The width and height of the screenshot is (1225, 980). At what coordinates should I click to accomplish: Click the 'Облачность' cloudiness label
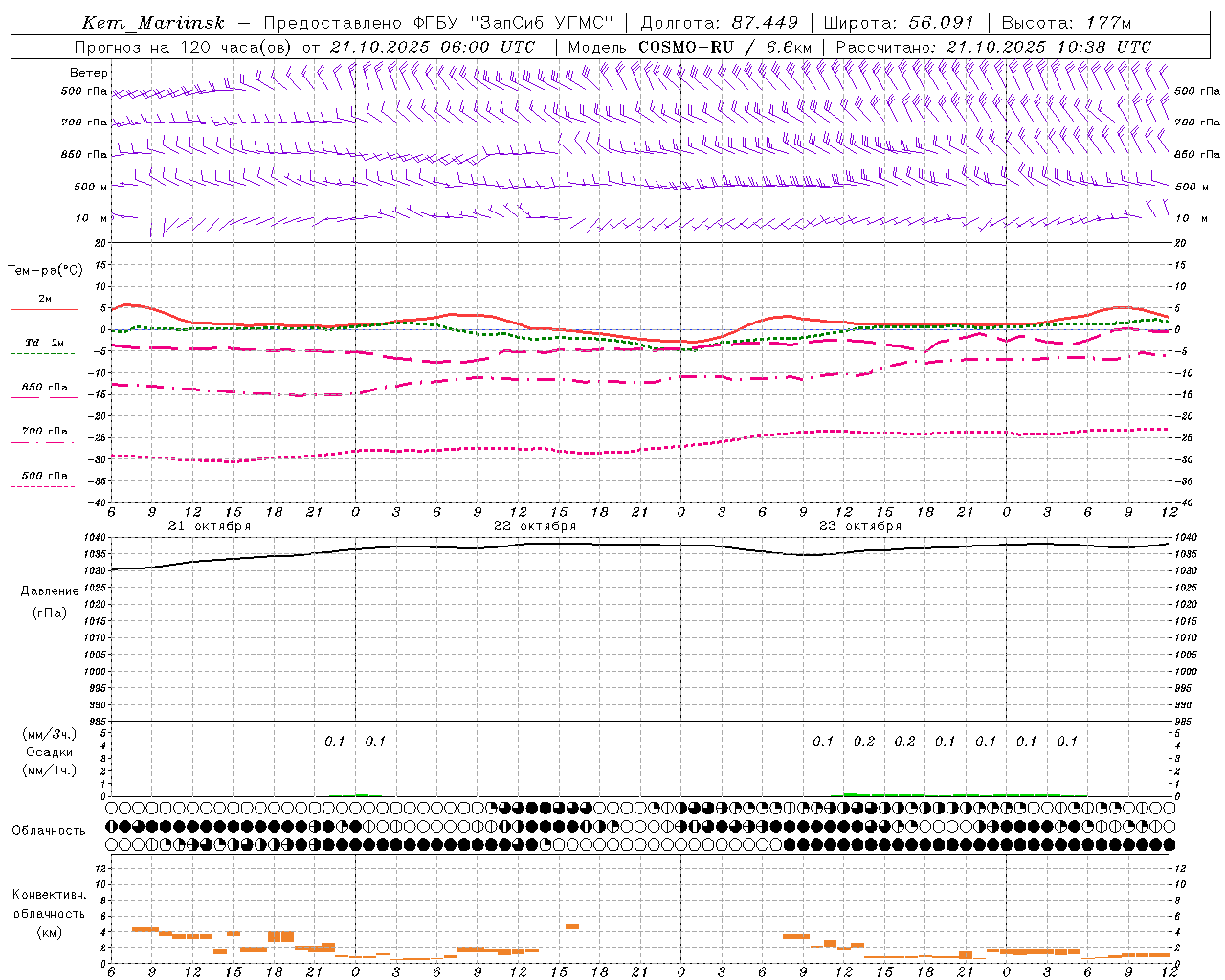click(x=49, y=831)
